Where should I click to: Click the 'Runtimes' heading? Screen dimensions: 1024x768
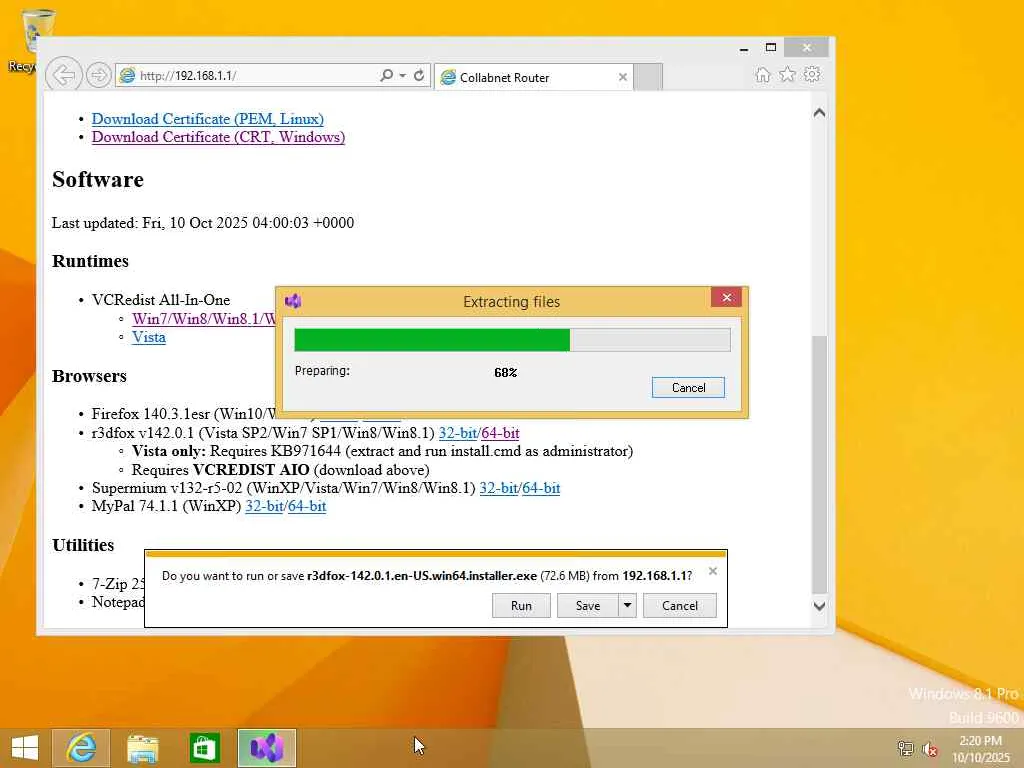tap(91, 261)
